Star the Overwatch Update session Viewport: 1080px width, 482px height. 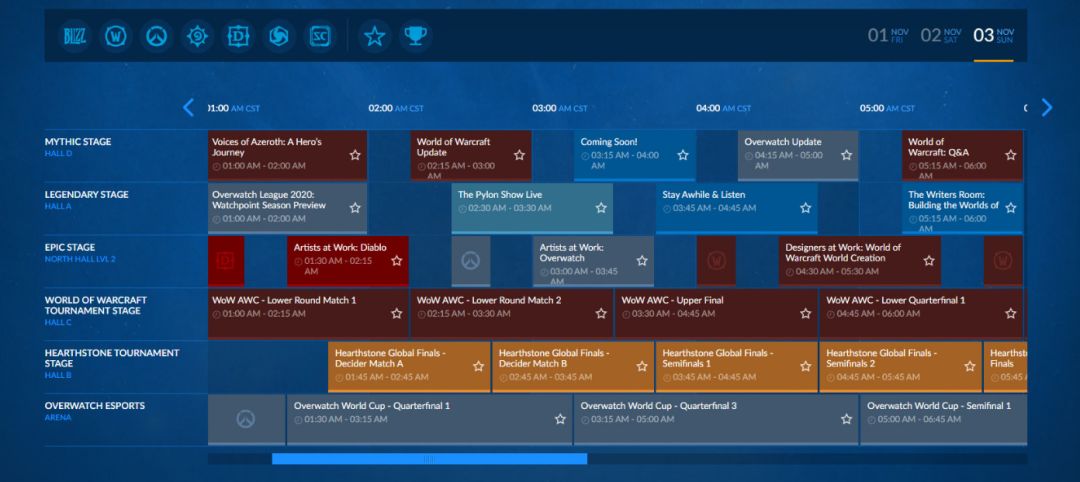click(847, 155)
